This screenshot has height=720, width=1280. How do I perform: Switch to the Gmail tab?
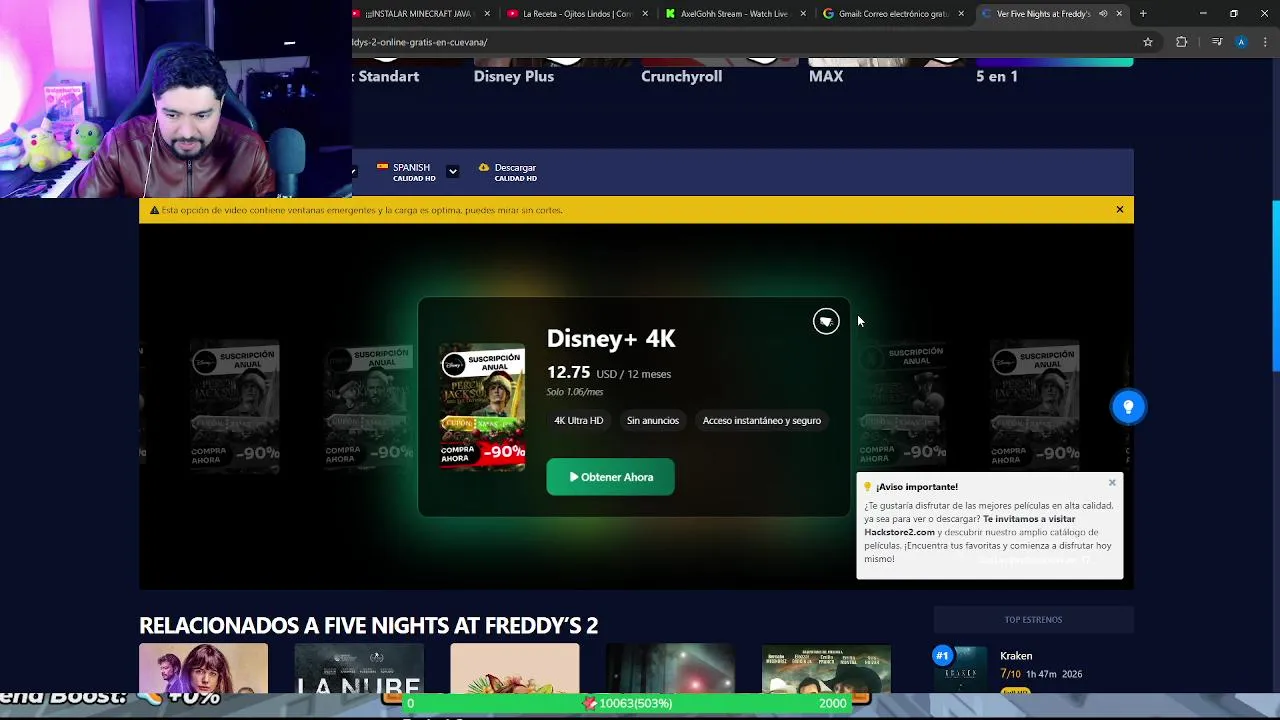pyautogui.click(x=893, y=14)
